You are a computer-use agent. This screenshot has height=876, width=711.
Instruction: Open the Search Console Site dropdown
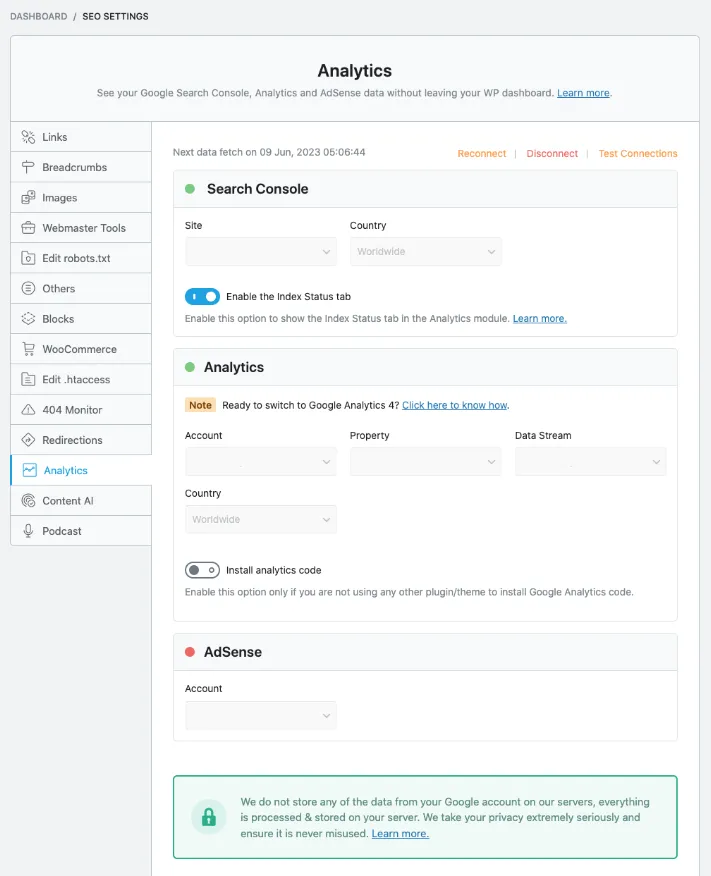(260, 252)
